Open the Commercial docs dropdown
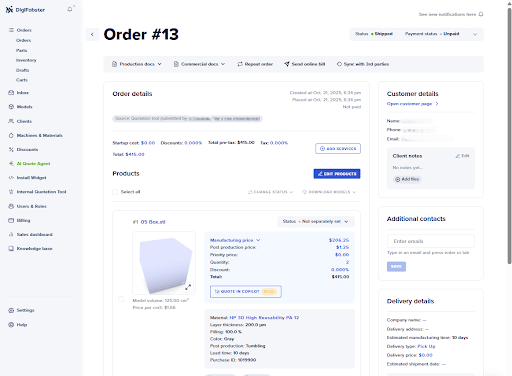The height and width of the screenshot is (376, 512). (x=199, y=64)
